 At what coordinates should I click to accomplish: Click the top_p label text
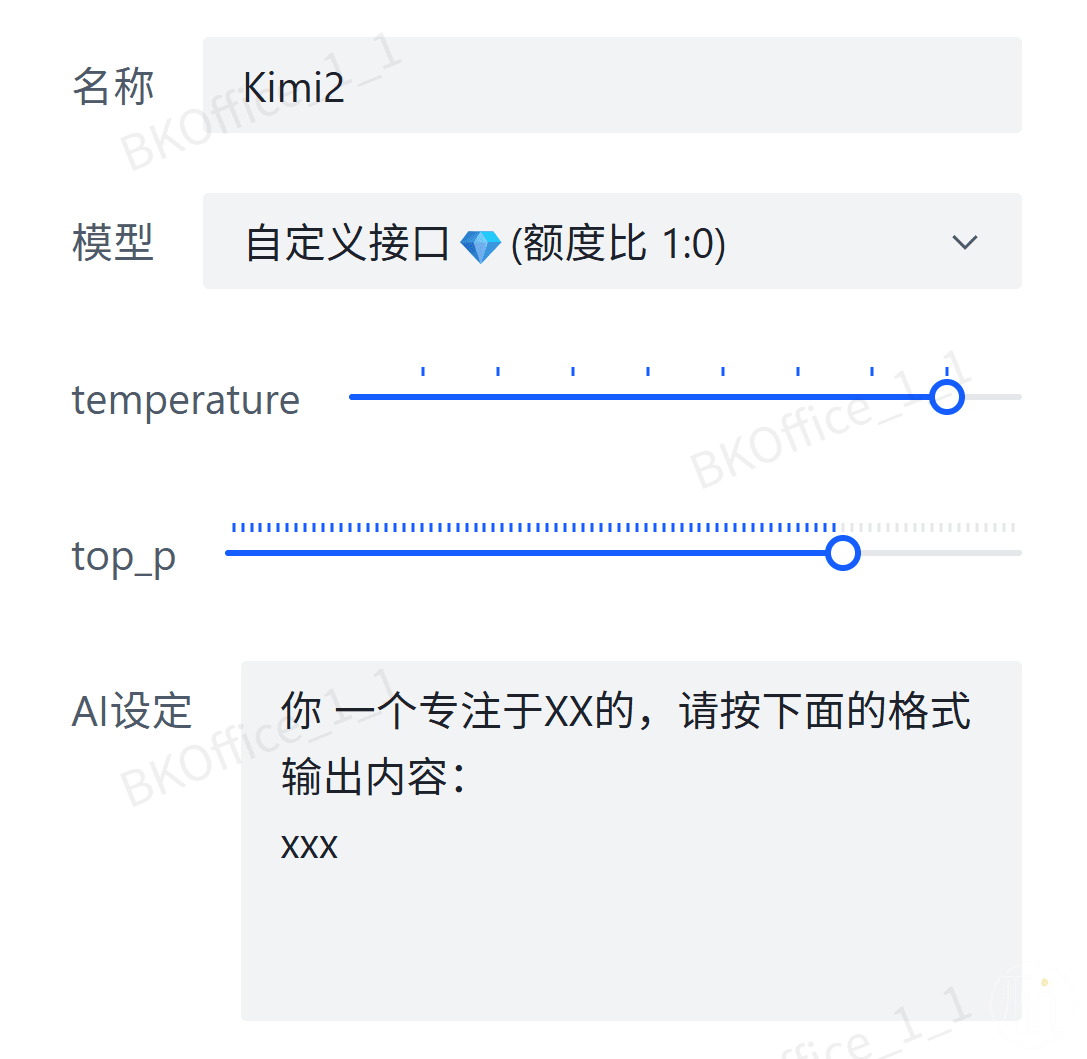(124, 557)
